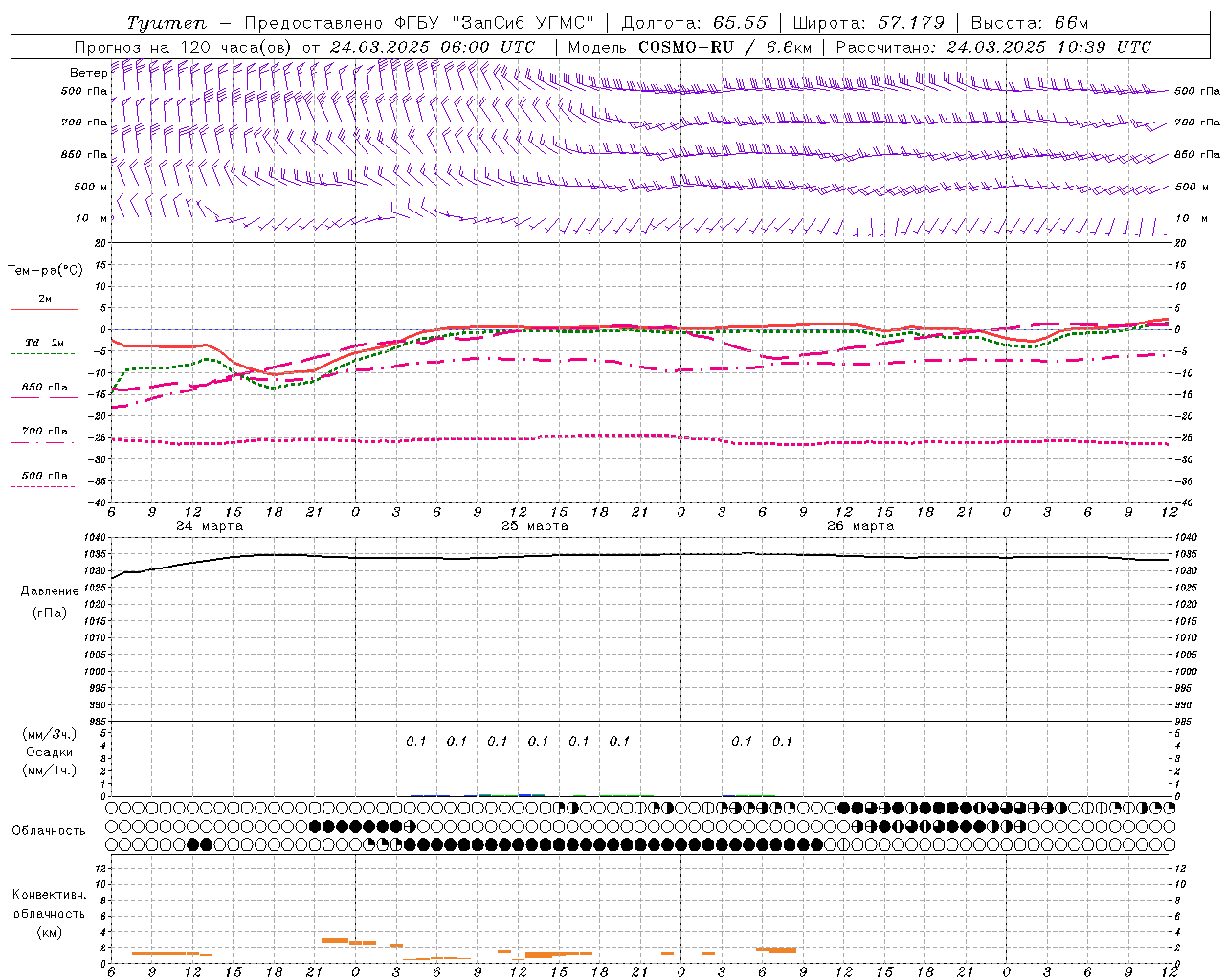The image size is (1225, 980).
Task: Click the "Давление" pressure panel label
Action: coord(50,590)
